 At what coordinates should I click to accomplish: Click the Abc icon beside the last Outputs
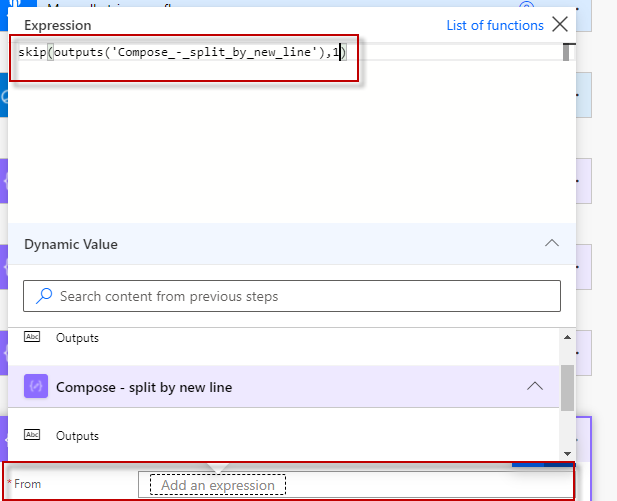[32, 435]
